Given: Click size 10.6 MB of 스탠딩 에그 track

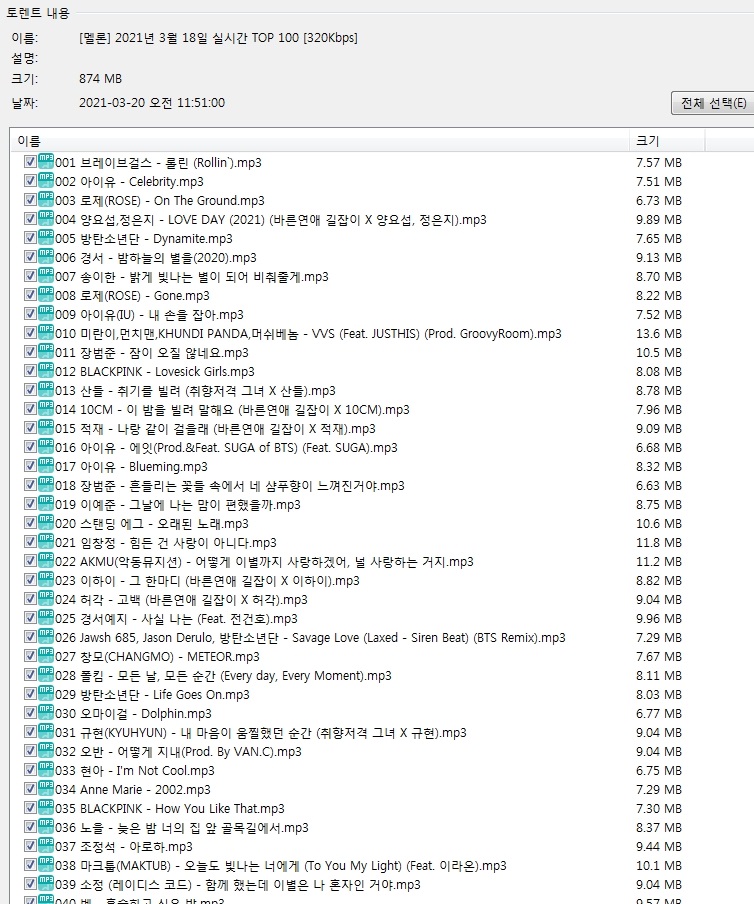Looking at the screenshot, I should coord(659,524).
